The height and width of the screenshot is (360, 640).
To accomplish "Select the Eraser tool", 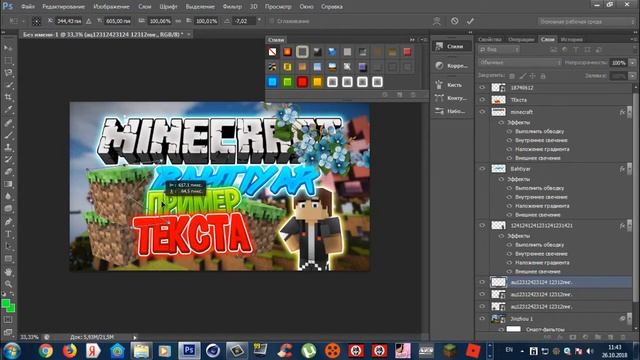I will coord(8,172).
